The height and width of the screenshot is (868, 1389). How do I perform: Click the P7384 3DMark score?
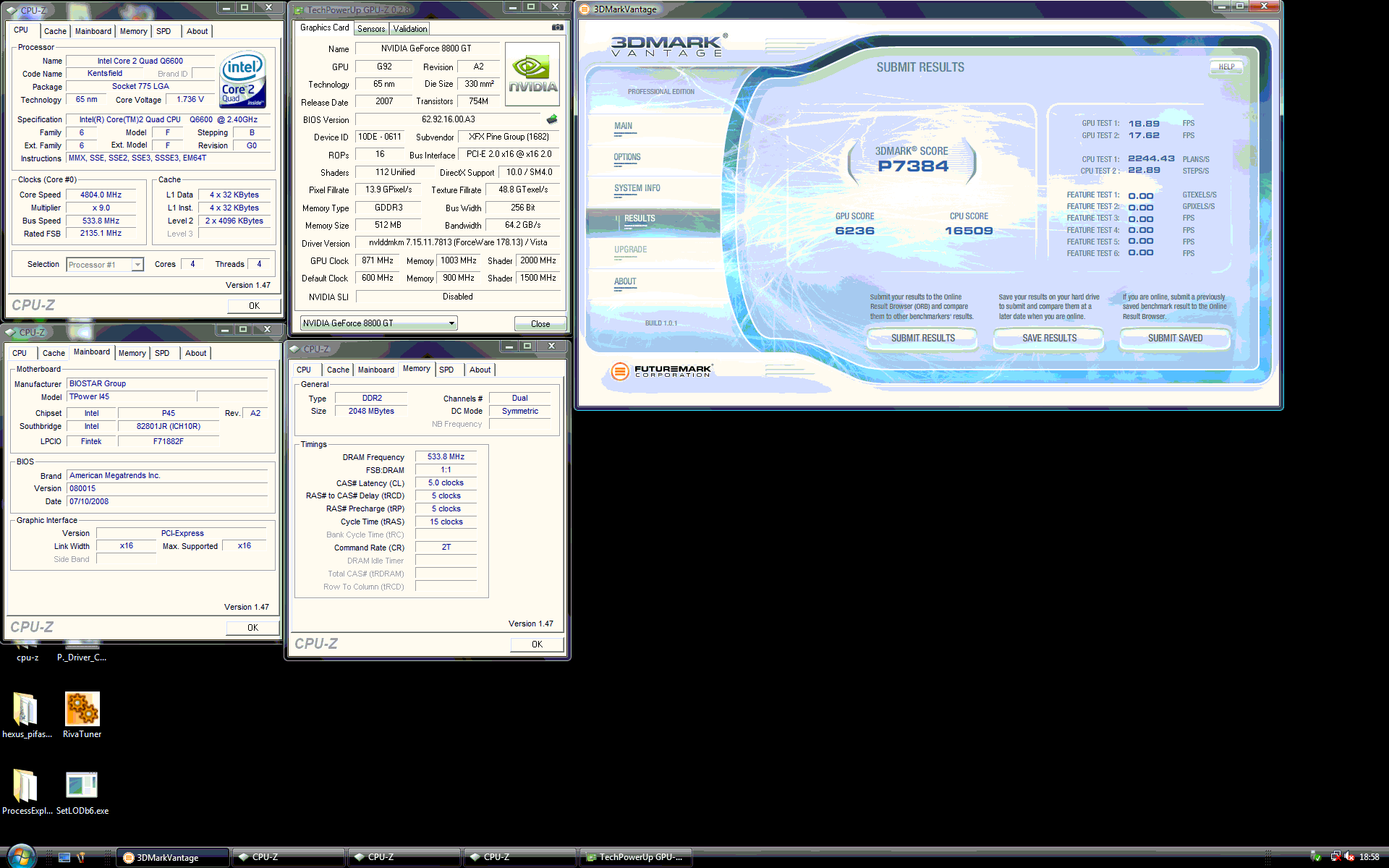pyautogui.click(x=912, y=166)
